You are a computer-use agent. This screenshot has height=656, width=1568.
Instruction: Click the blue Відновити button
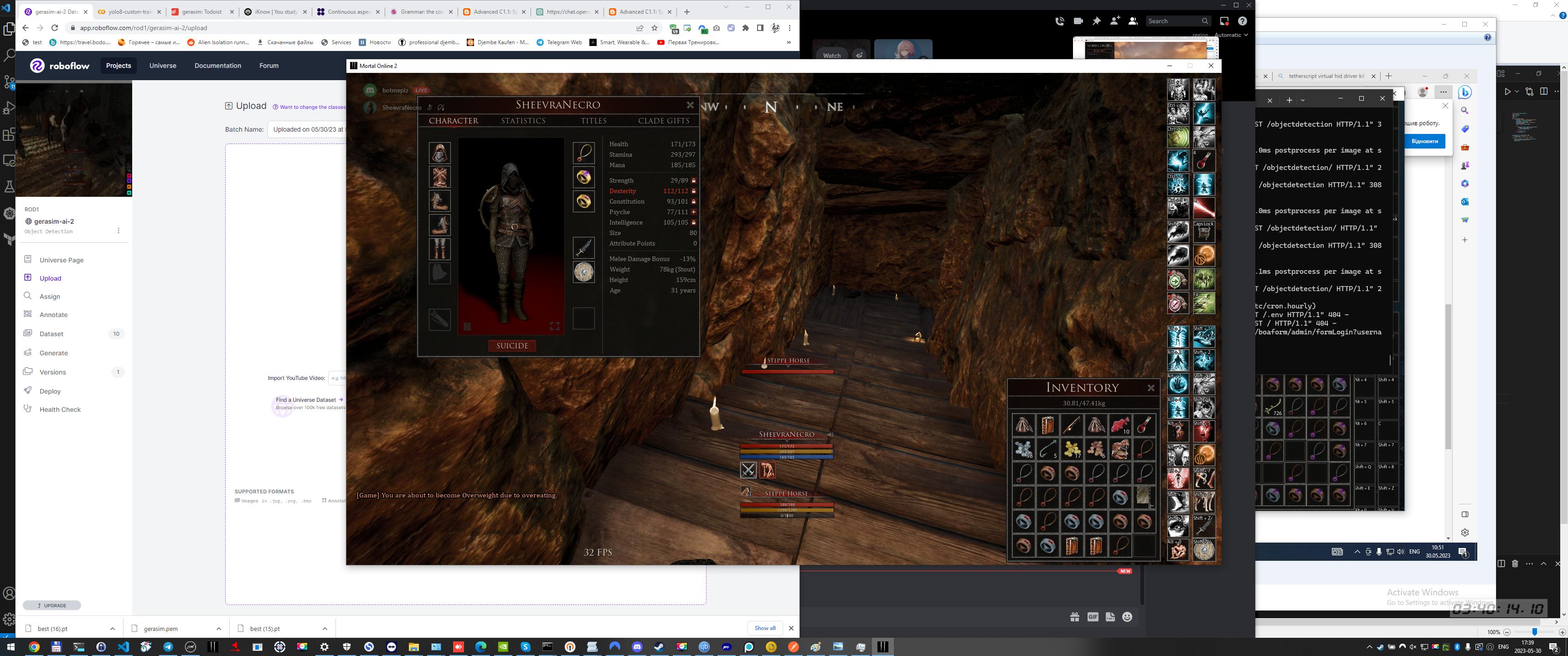(1424, 141)
